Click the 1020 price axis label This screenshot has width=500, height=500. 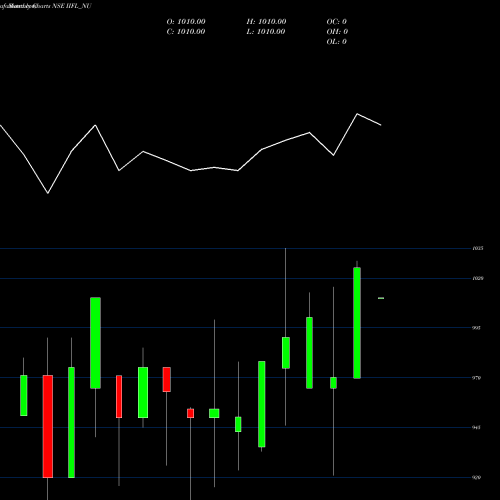point(478,278)
